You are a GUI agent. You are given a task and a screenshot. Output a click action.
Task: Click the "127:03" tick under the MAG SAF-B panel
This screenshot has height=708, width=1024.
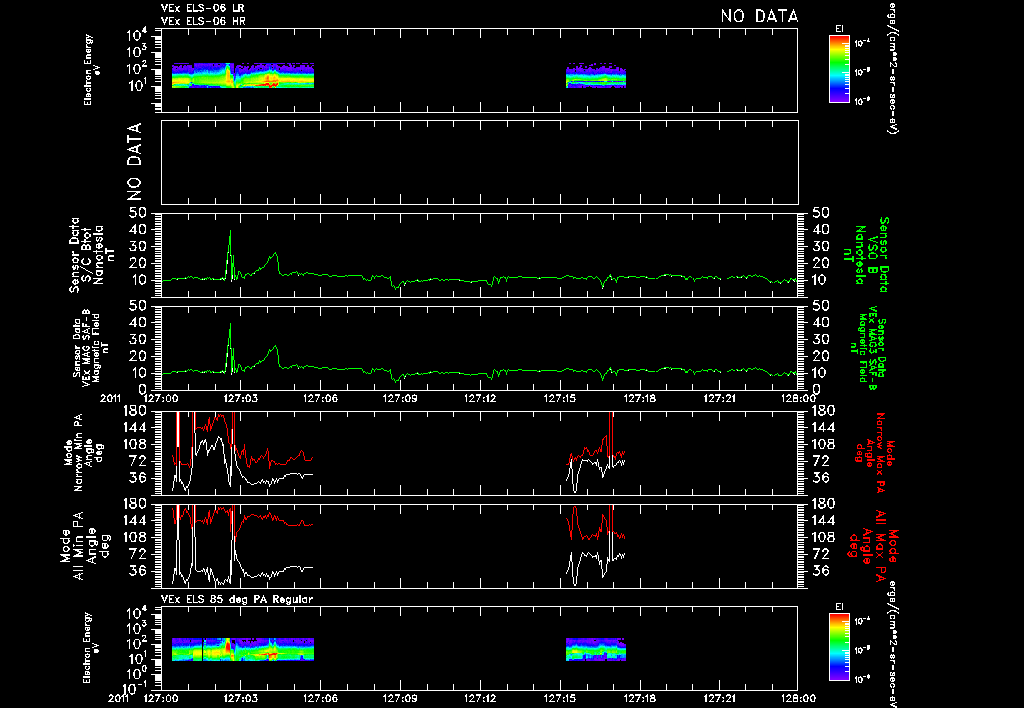click(x=240, y=398)
